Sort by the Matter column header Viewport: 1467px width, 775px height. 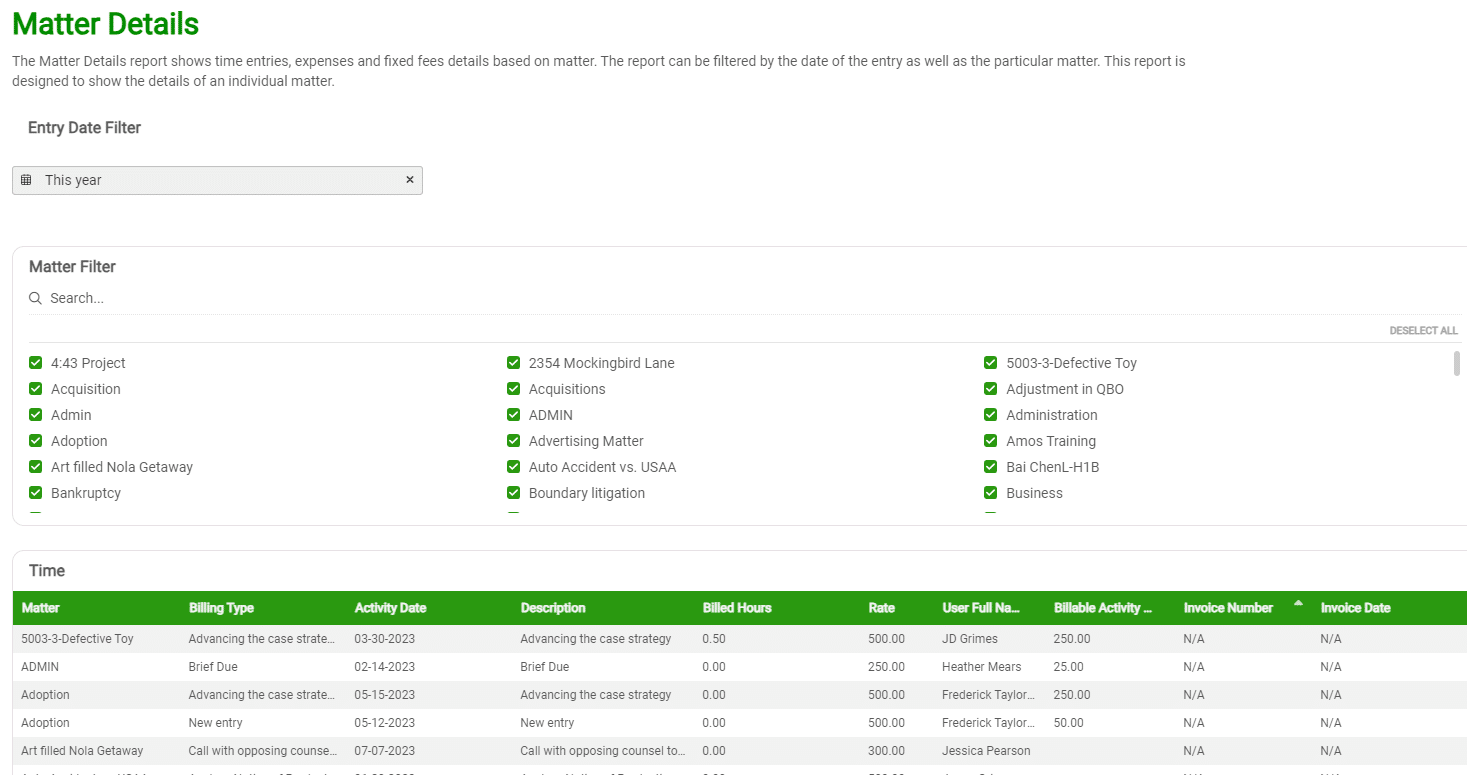point(41,608)
